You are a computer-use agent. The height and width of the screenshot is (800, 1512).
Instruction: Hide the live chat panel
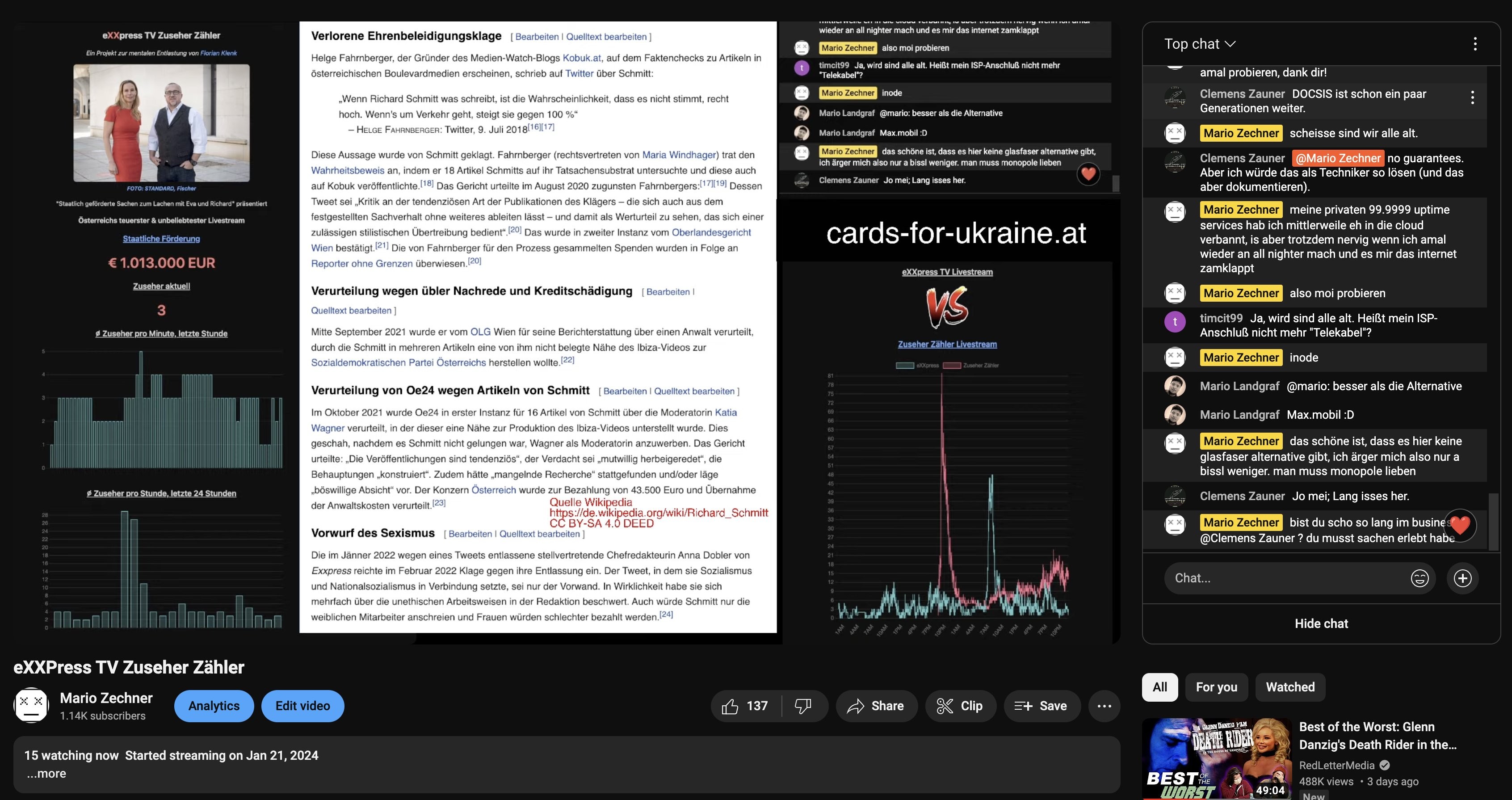coord(1321,623)
